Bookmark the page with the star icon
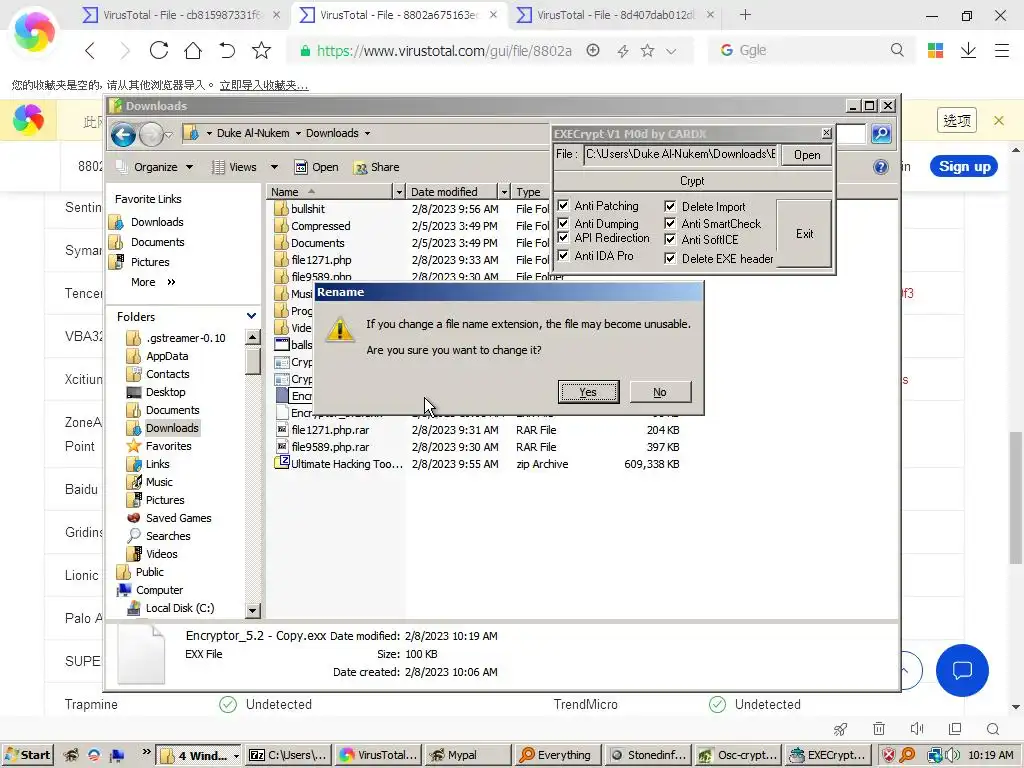This screenshot has width=1024, height=768. click(x=261, y=50)
